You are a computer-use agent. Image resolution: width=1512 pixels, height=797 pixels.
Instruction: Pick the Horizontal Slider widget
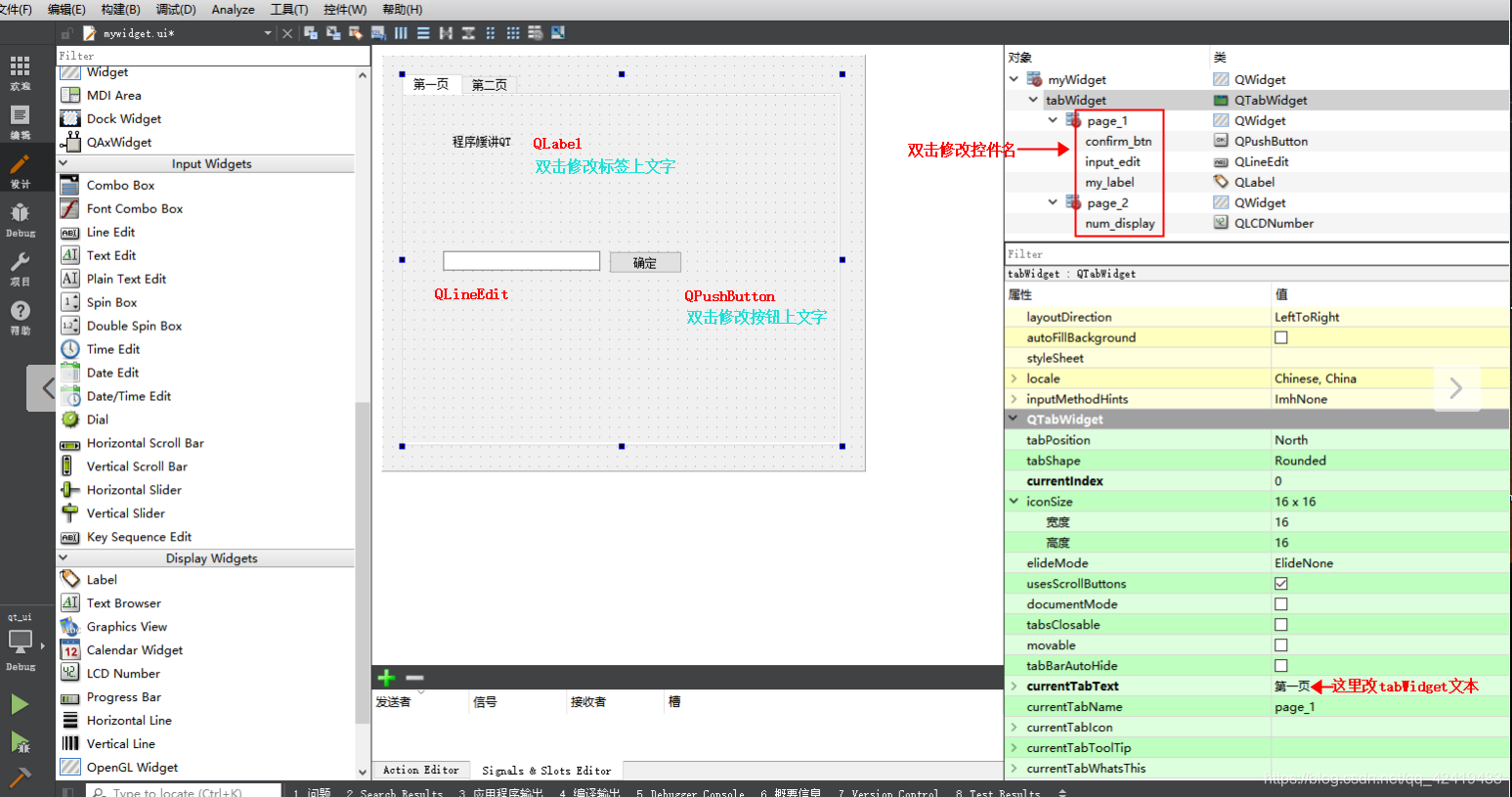[x=121, y=490]
